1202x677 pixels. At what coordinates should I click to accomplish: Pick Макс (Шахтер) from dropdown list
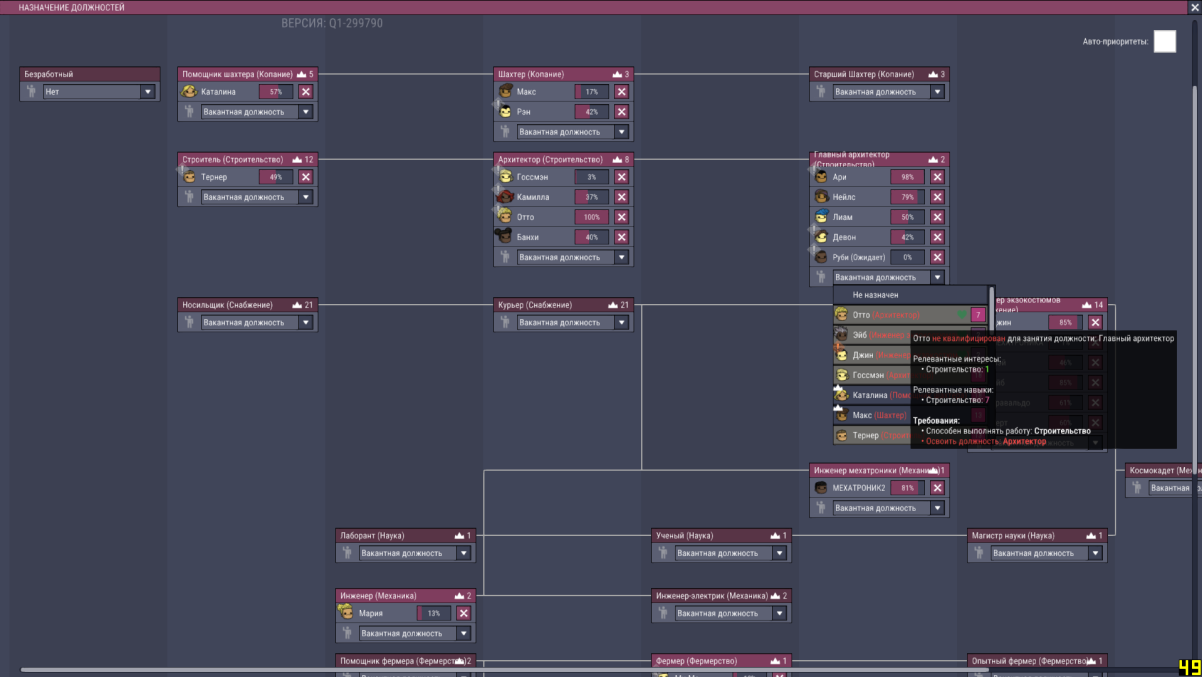pos(872,415)
